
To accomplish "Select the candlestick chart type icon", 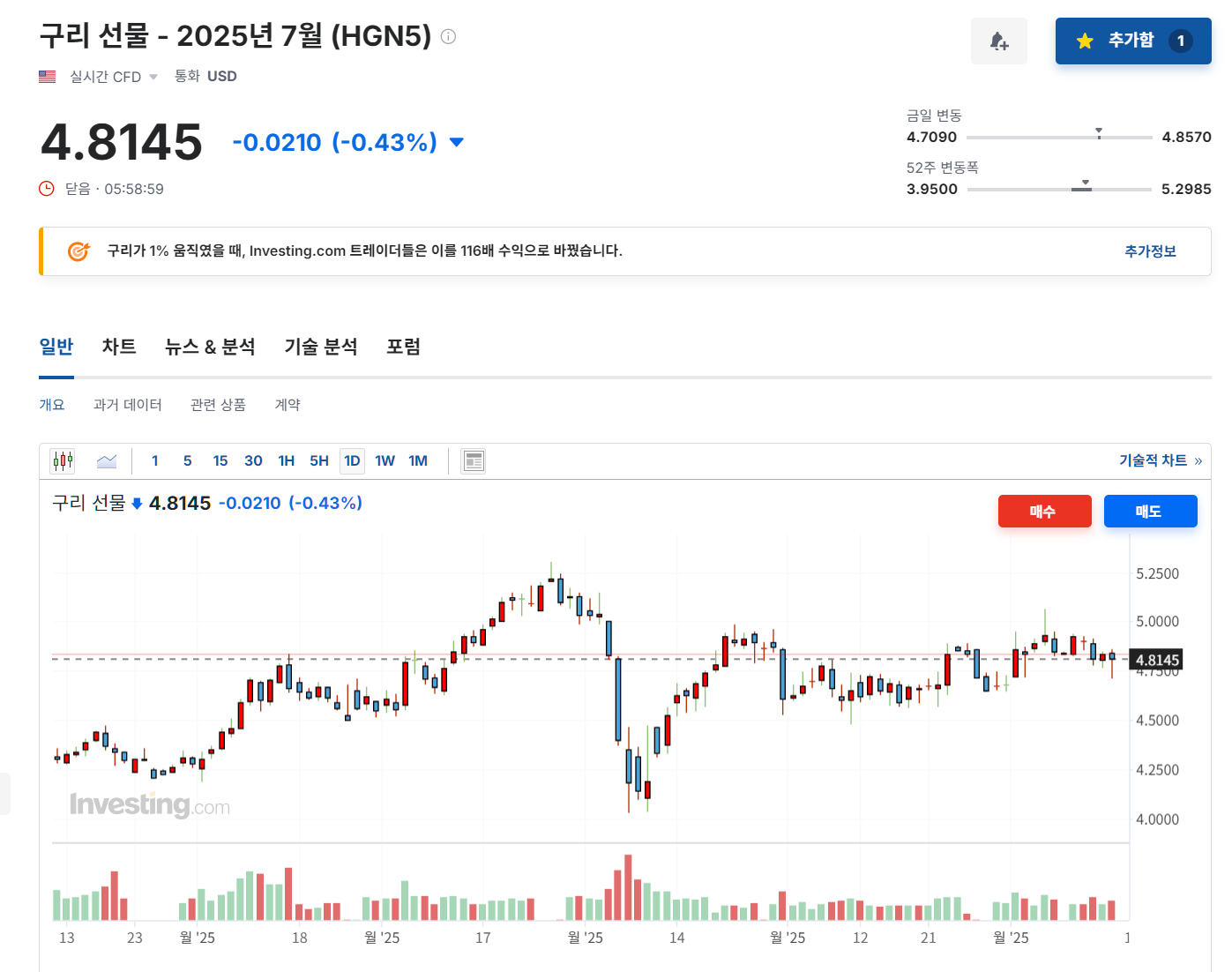I will pyautogui.click(x=62, y=460).
